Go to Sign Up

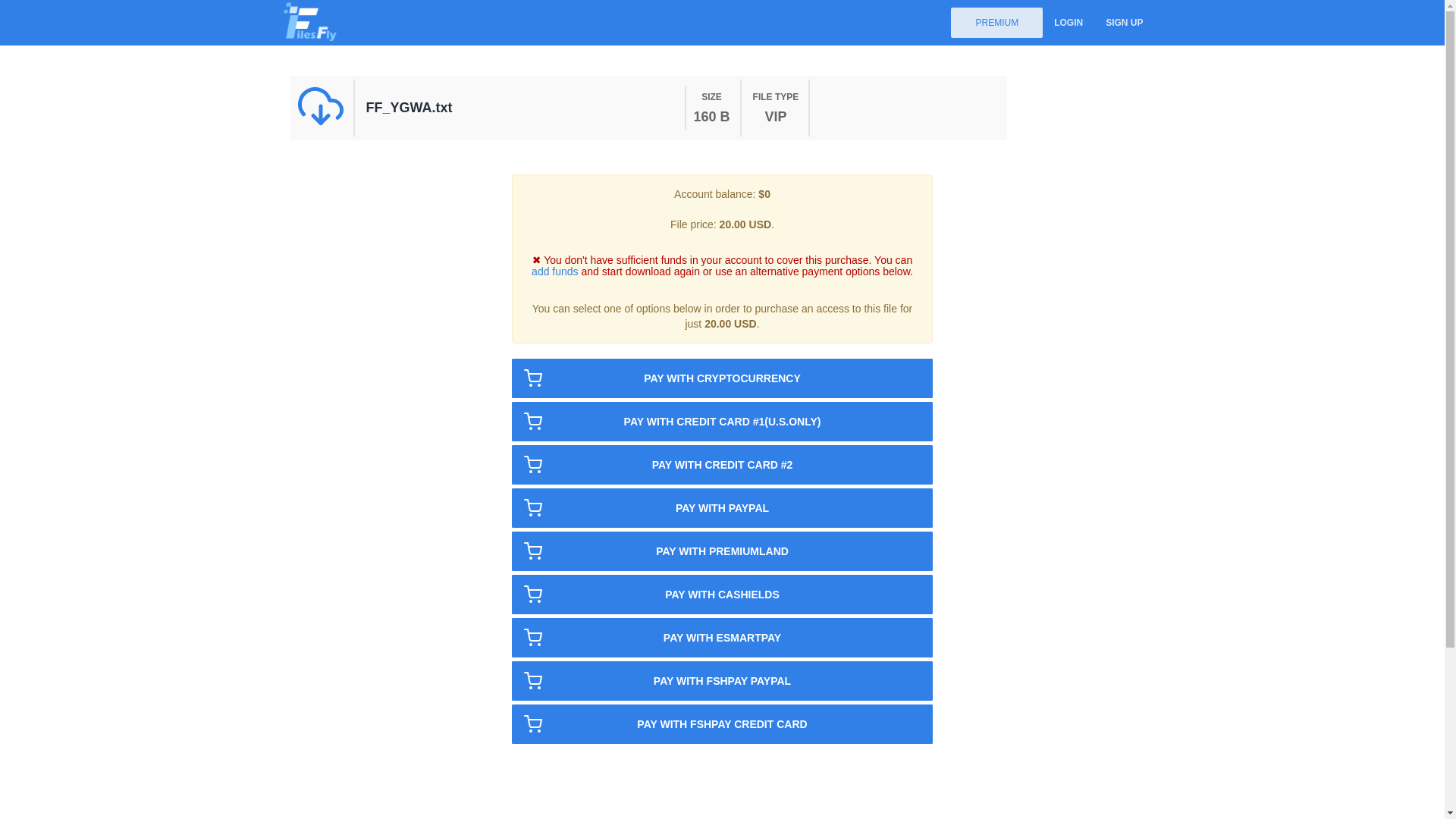1124,23
